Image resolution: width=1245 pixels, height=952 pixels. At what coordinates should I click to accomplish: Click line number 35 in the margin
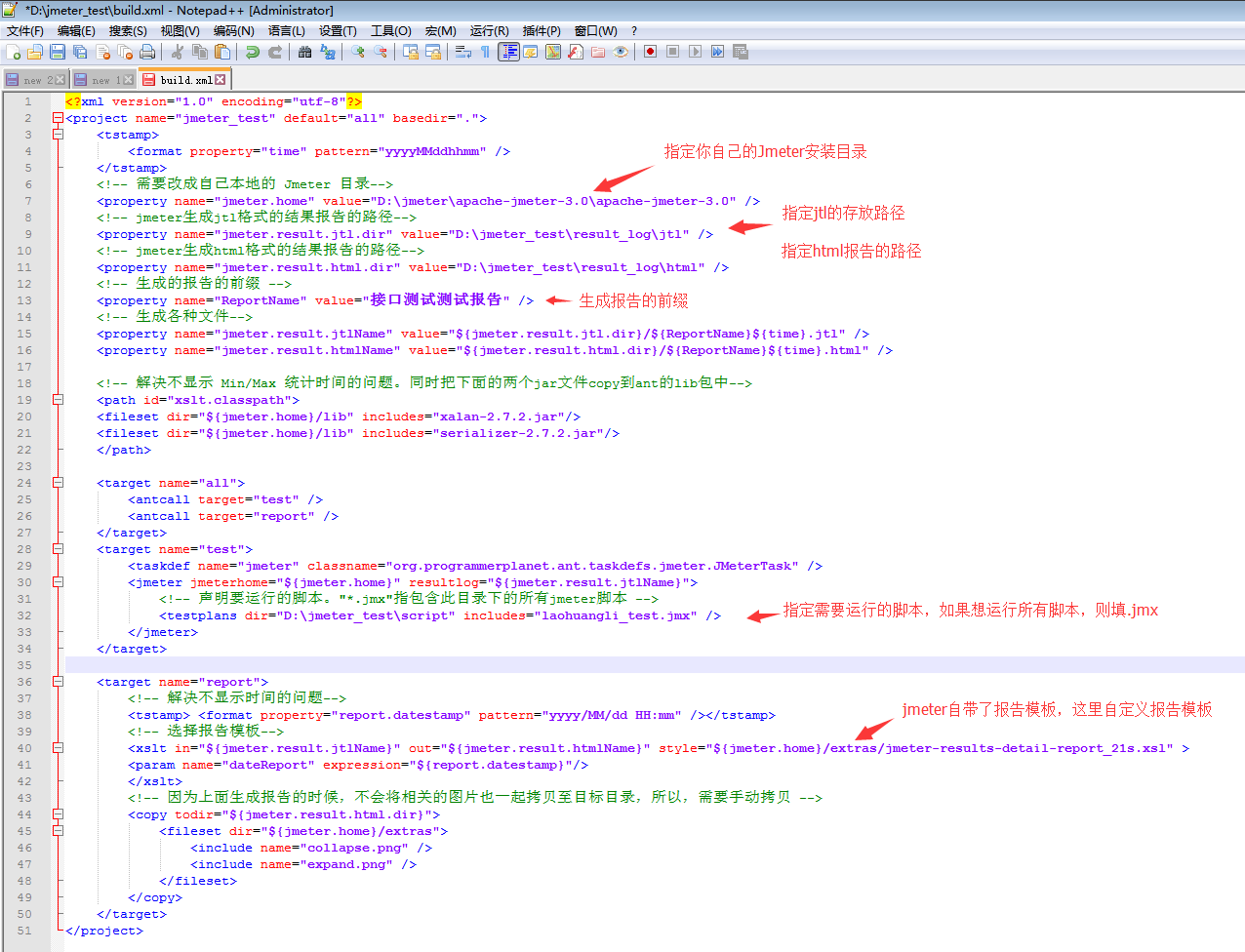tap(24, 665)
